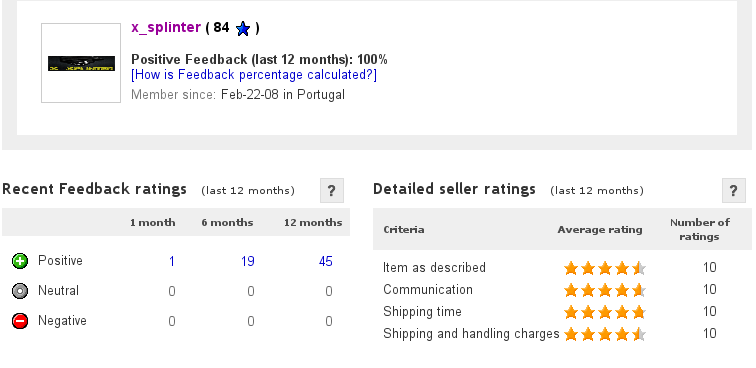This screenshot has height=368, width=756.
Task: Open x_splinter seller avatar image
Action: tap(81, 63)
